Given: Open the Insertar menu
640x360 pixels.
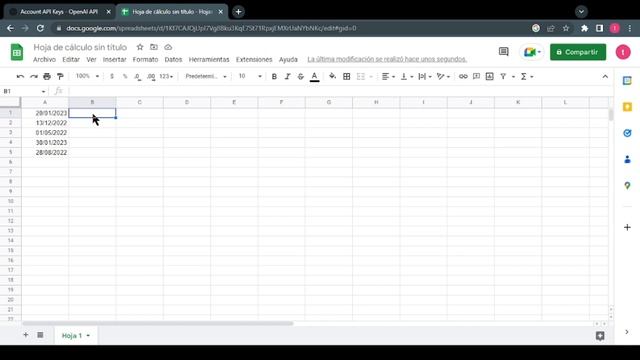Looking at the screenshot, I should tap(114, 60).
